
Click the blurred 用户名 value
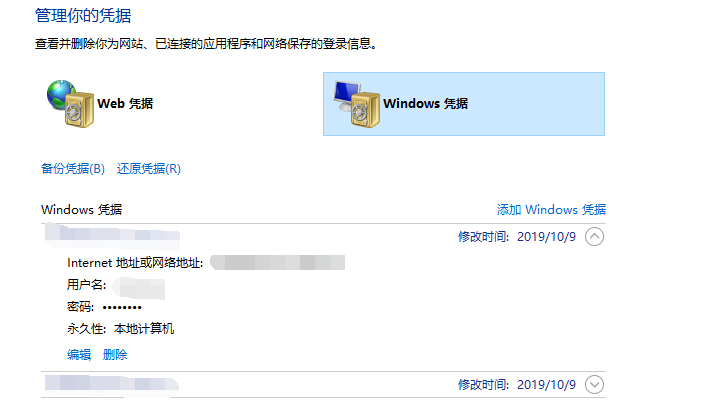coord(139,288)
